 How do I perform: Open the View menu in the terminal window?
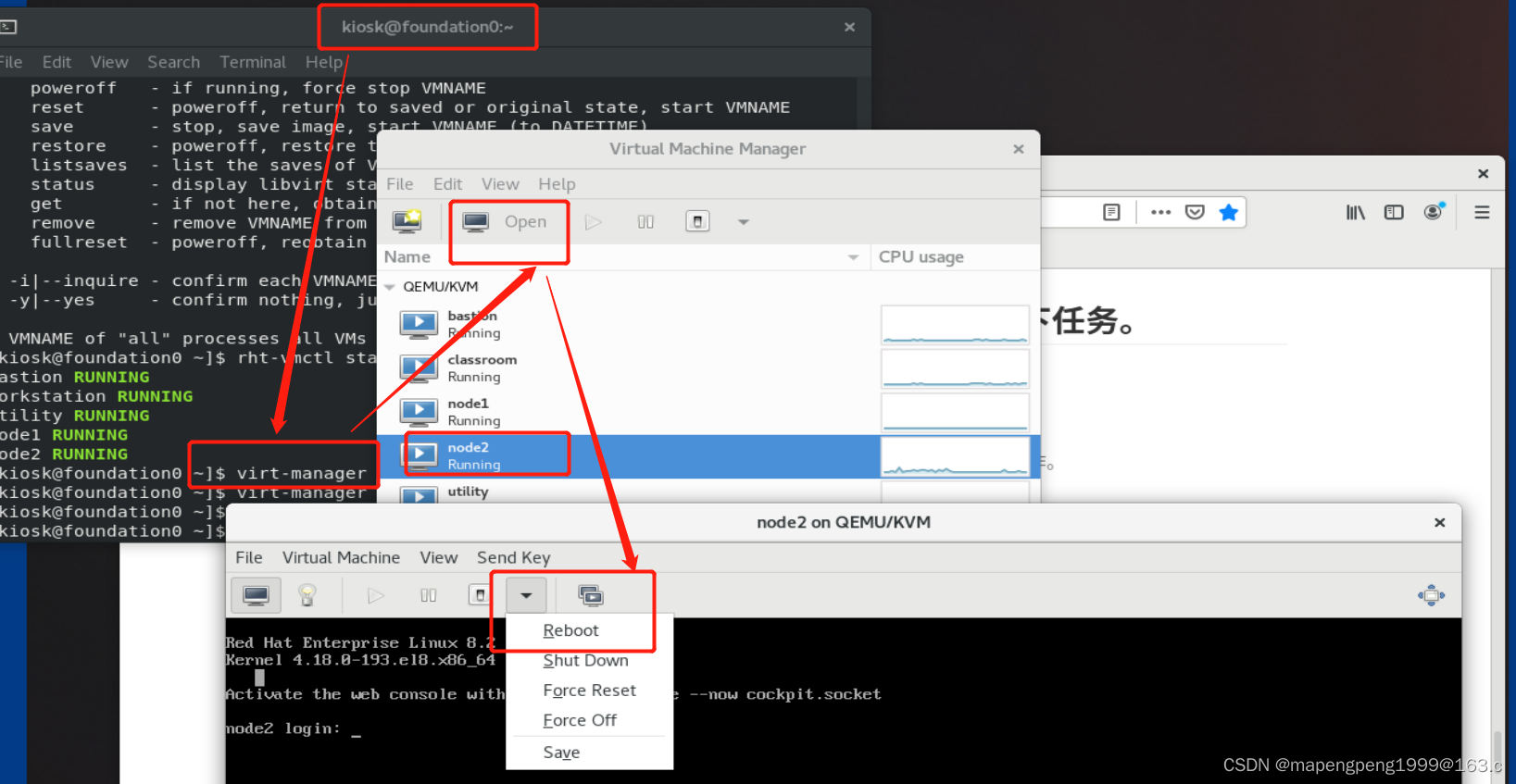(x=109, y=62)
